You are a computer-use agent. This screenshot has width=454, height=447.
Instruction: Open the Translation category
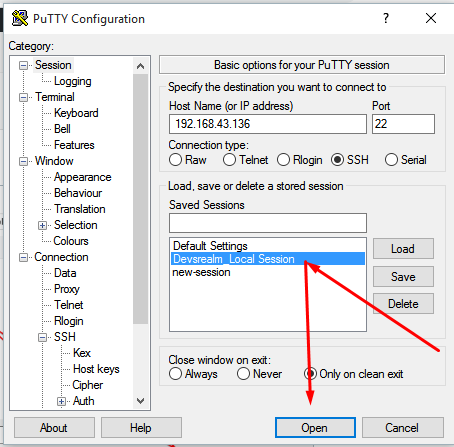[x=80, y=209]
